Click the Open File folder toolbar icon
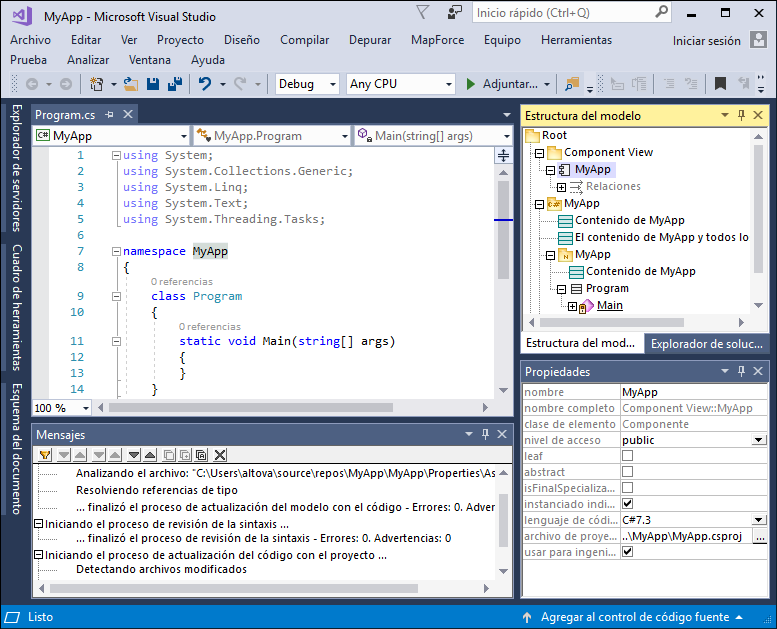This screenshot has width=777, height=629. pos(133,84)
